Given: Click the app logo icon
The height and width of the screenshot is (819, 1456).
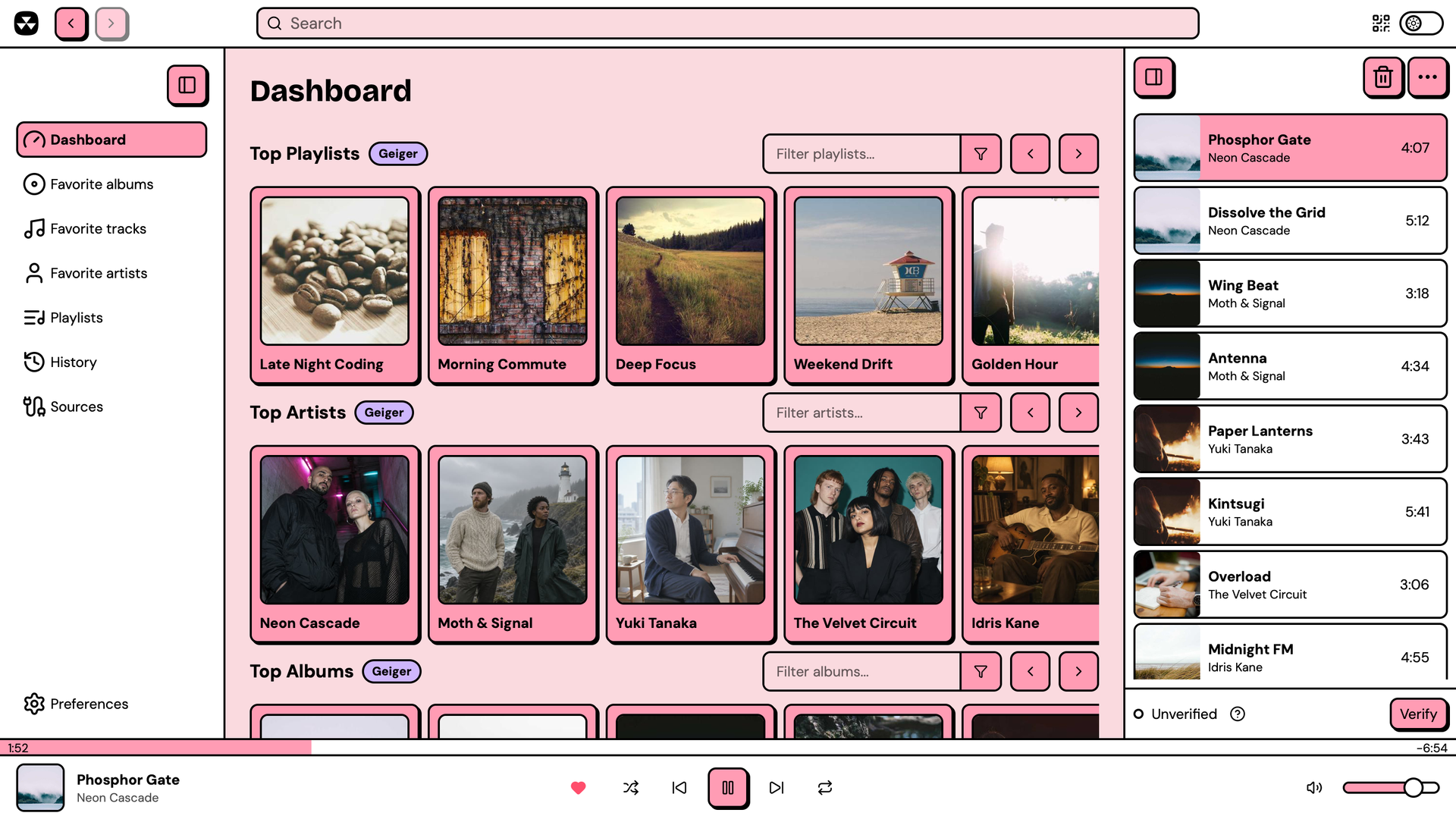Looking at the screenshot, I should coord(27,24).
